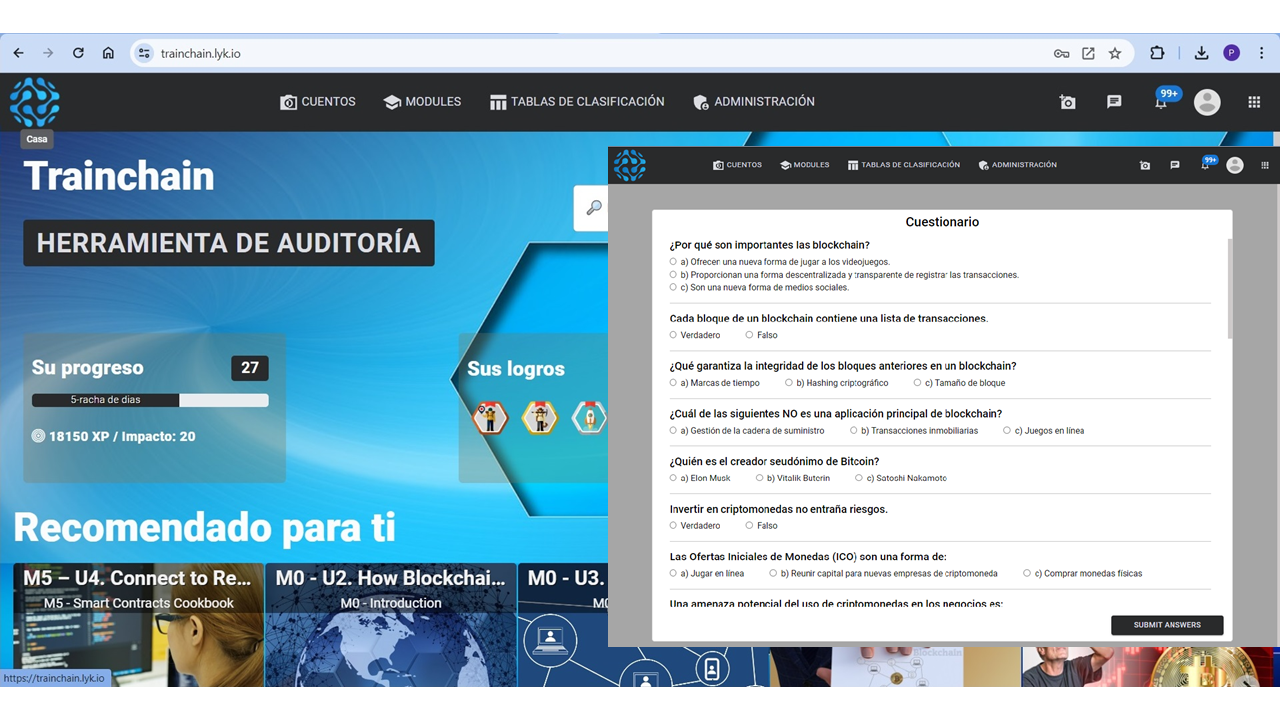Click camera icon in questionnaire window navbar
This screenshot has width=1280, height=720.
click(x=1145, y=165)
